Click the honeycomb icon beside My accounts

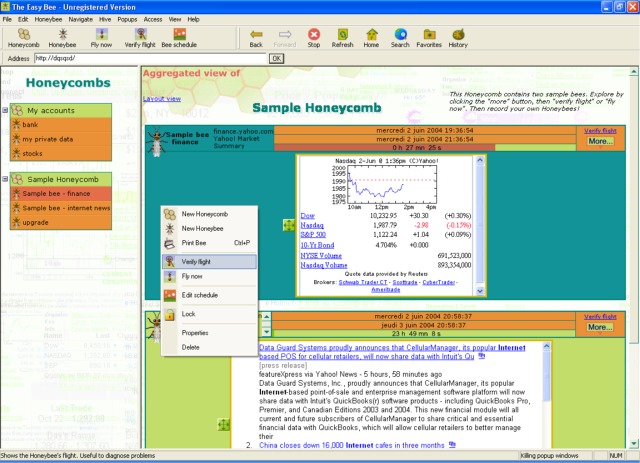click(17, 110)
